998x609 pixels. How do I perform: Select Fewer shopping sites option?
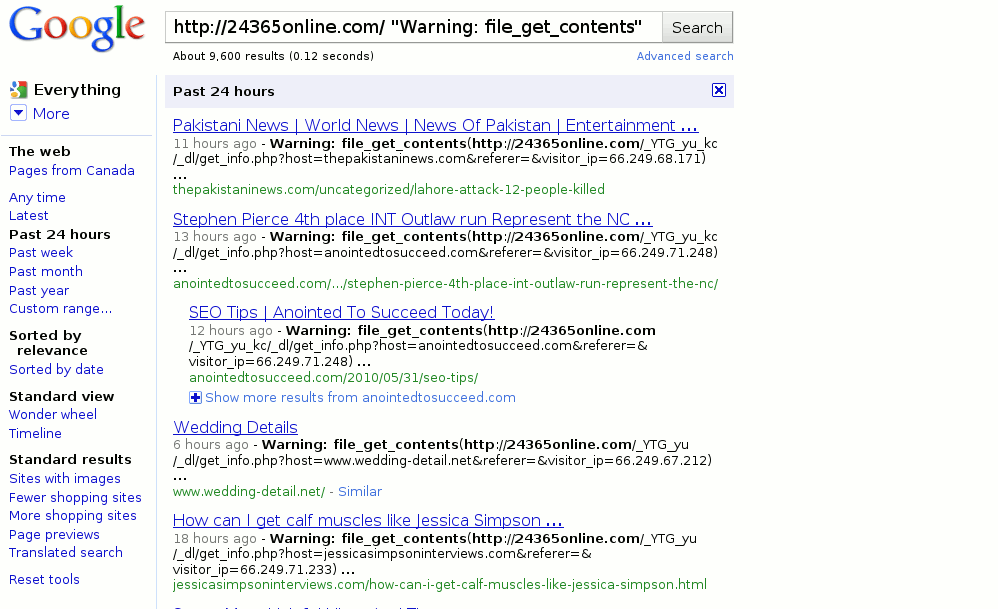75,498
